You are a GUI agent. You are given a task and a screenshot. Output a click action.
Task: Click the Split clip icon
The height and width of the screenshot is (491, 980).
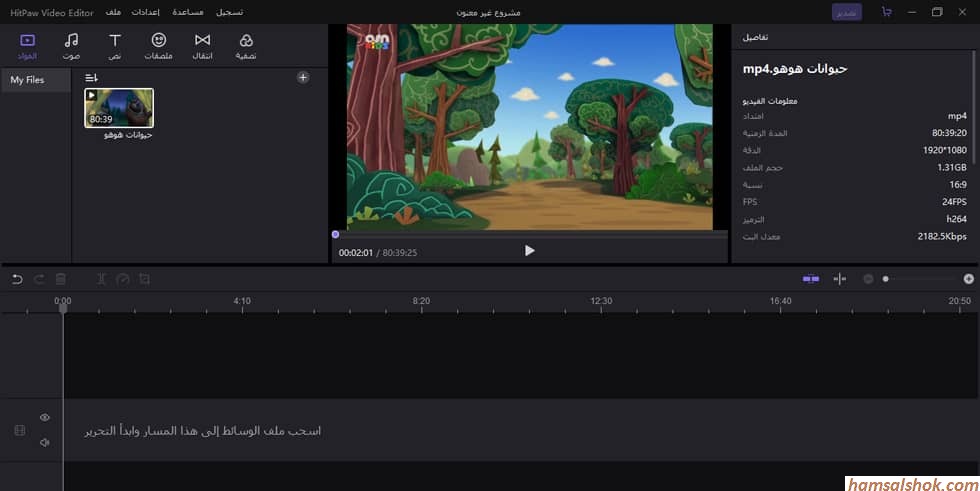101,279
